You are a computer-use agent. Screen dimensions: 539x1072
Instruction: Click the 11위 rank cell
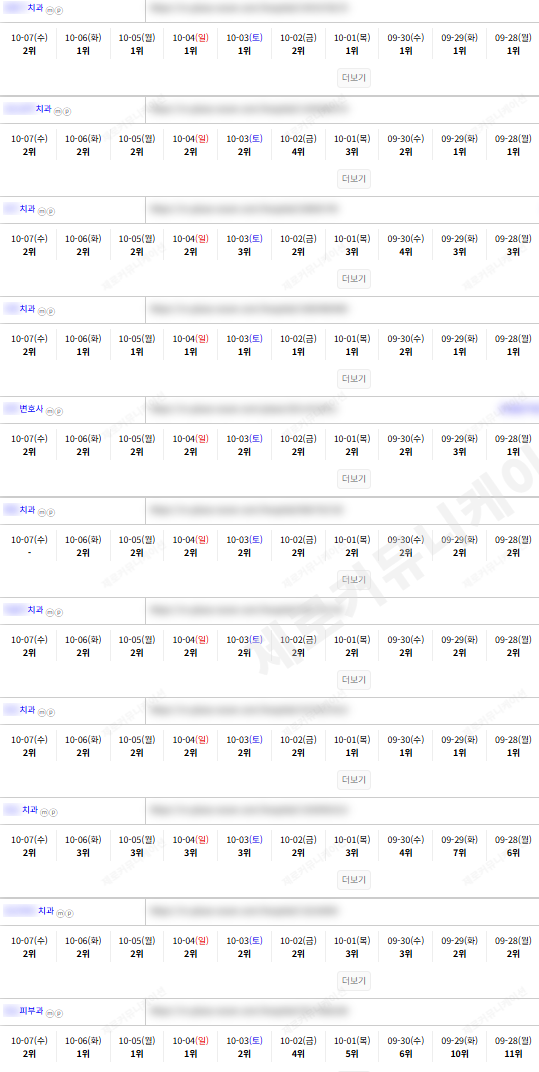coord(513,1054)
